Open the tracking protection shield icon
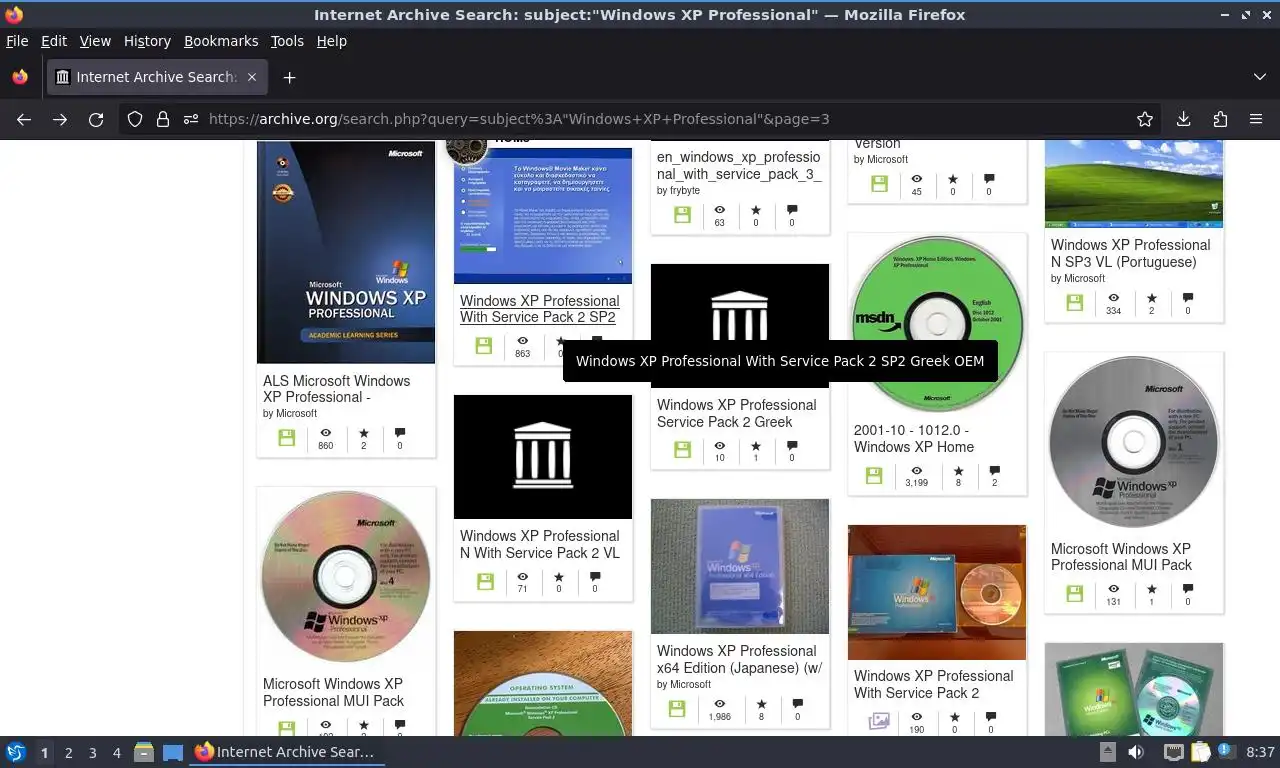The width and height of the screenshot is (1280, 768). [x=135, y=119]
